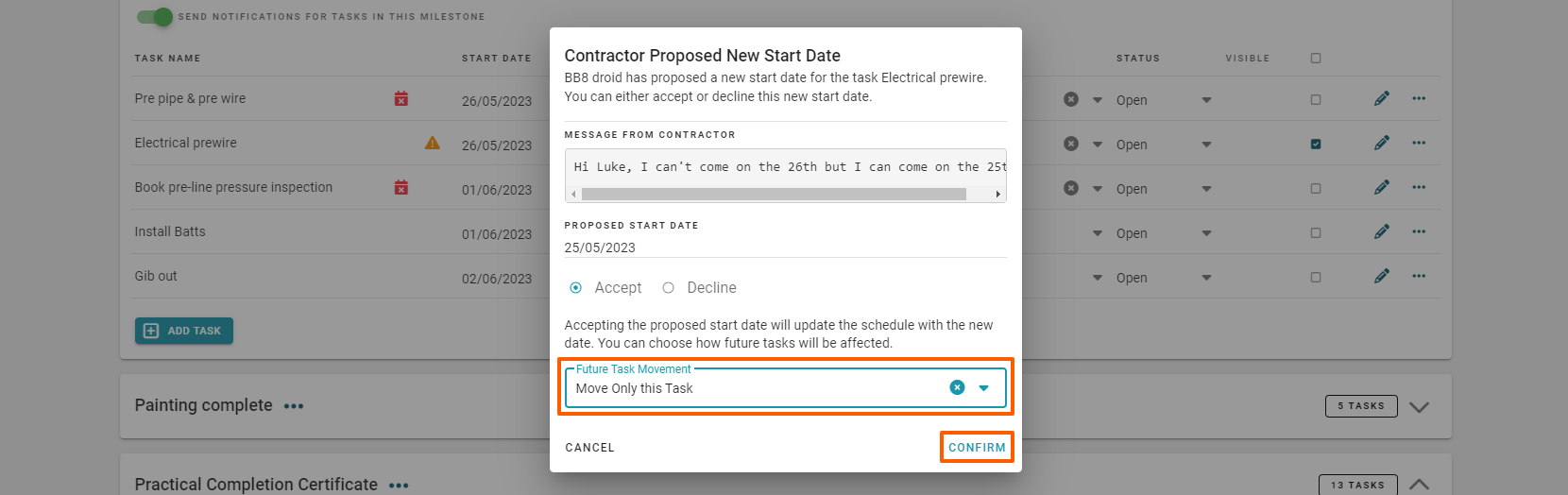Toggle notifications for tasks in this milestone
The image size is (1568, 495).
[x=155, y=17]
